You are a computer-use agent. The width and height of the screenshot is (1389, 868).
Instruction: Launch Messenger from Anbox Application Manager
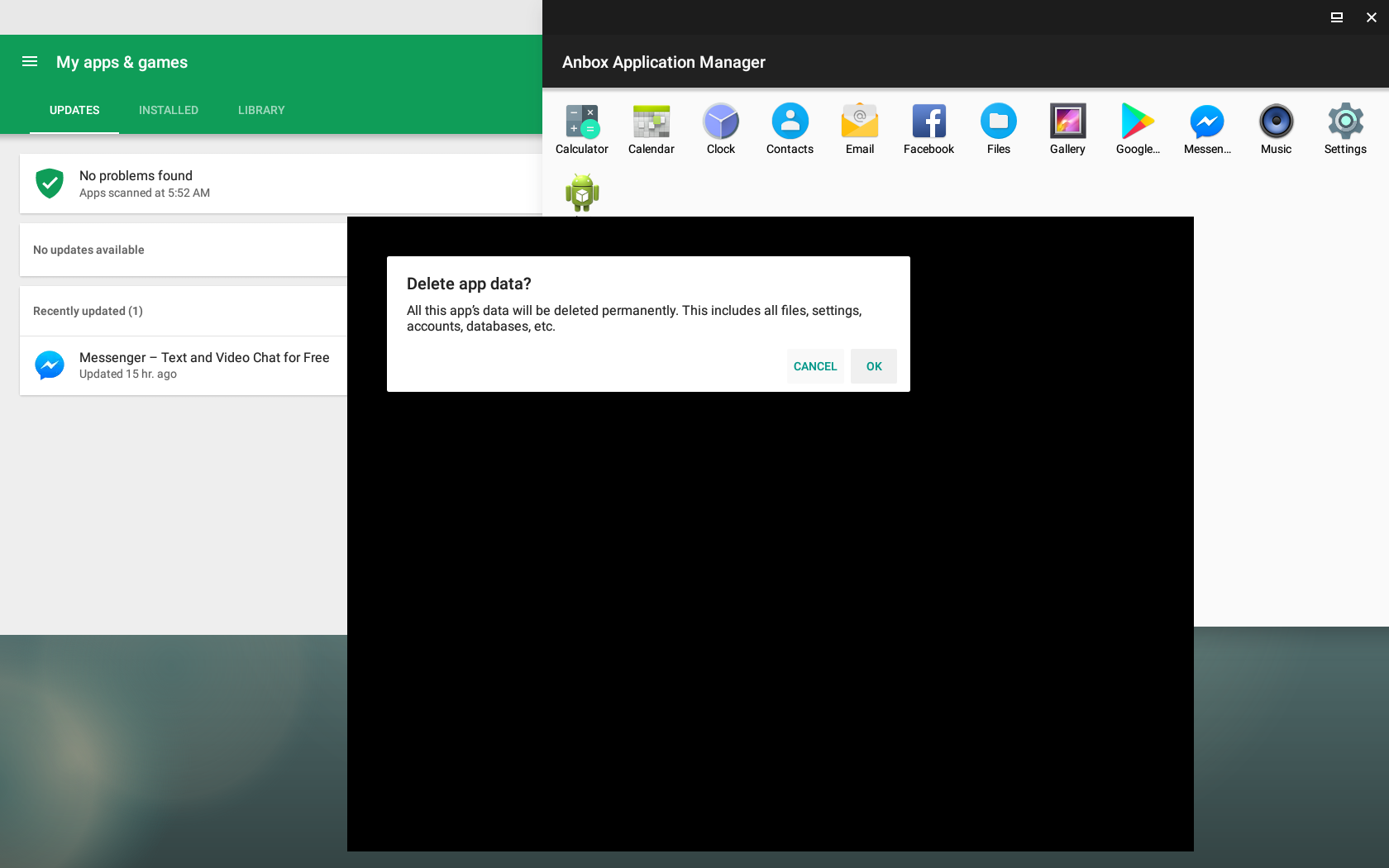click(x=1207, y=122)
